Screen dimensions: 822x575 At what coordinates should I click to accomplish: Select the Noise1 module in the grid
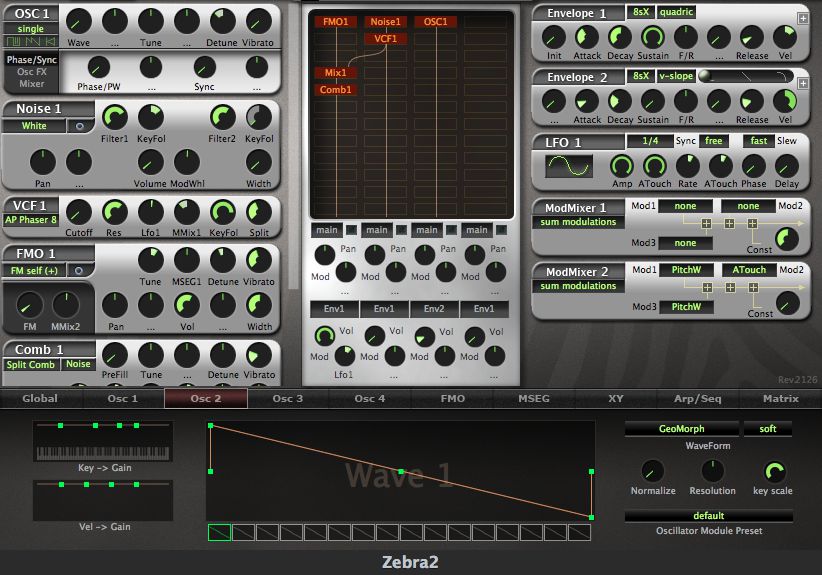(x=385, y=21)
